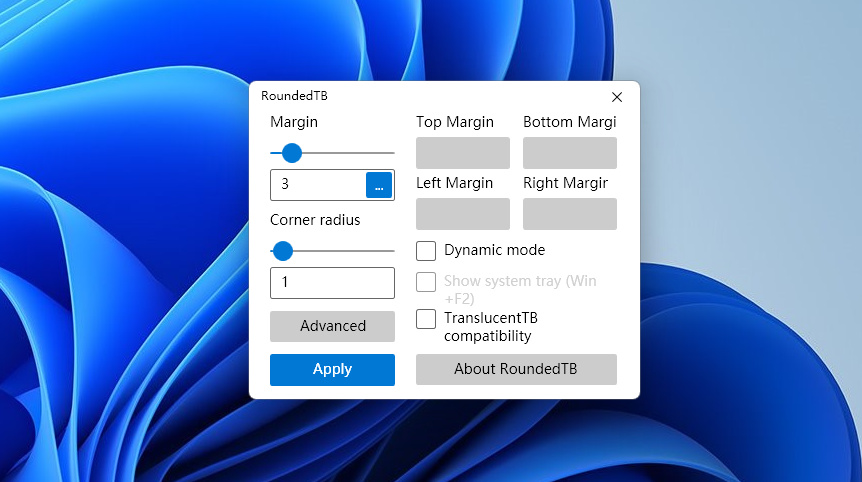Check the Show system tray checkbox
The height and width of the screenshot is (482, 862).
point(426,282)
